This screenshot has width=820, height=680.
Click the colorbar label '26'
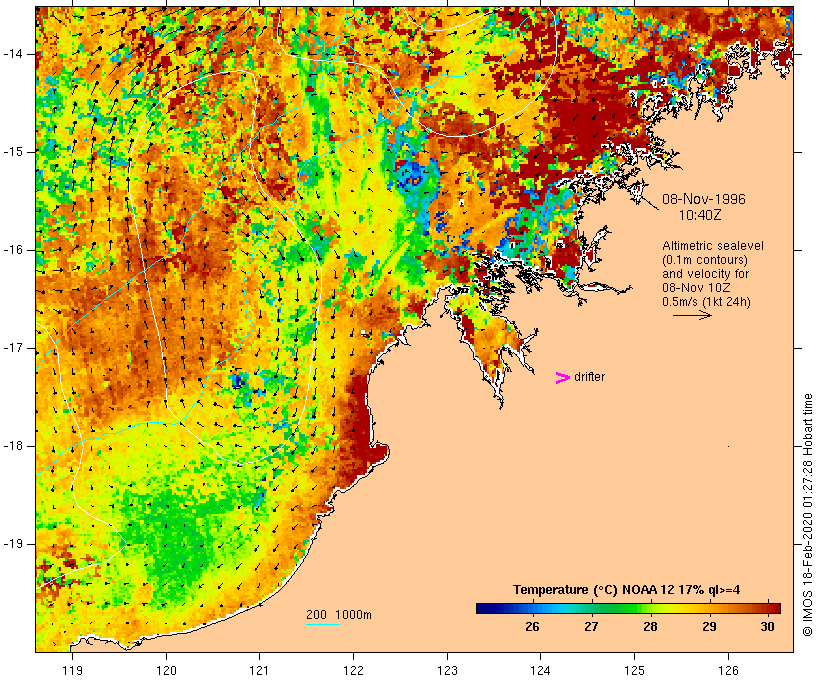532,627
